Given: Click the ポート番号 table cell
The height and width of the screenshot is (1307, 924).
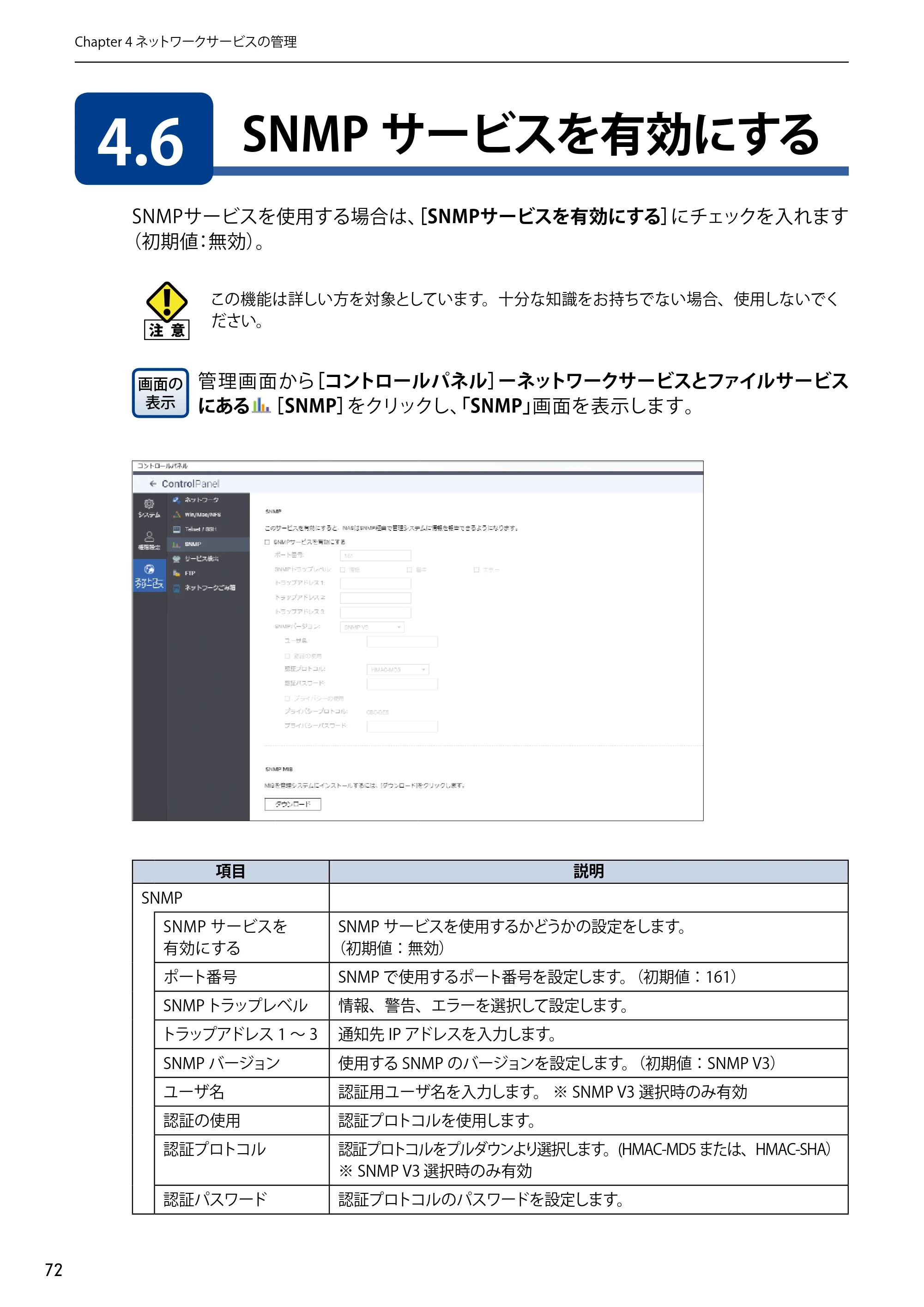Looking at the screenshot, I should click(242, 977).
